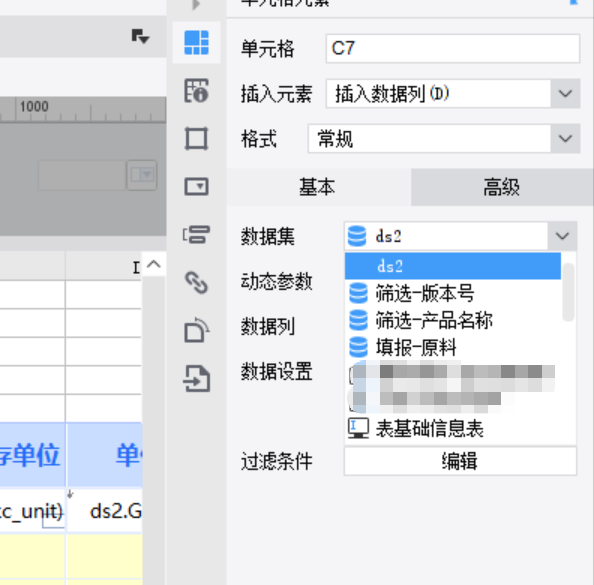Viewport: 594px width, 585px height.
Task: Open the cell element panel icon
Action: coord(196,43)
